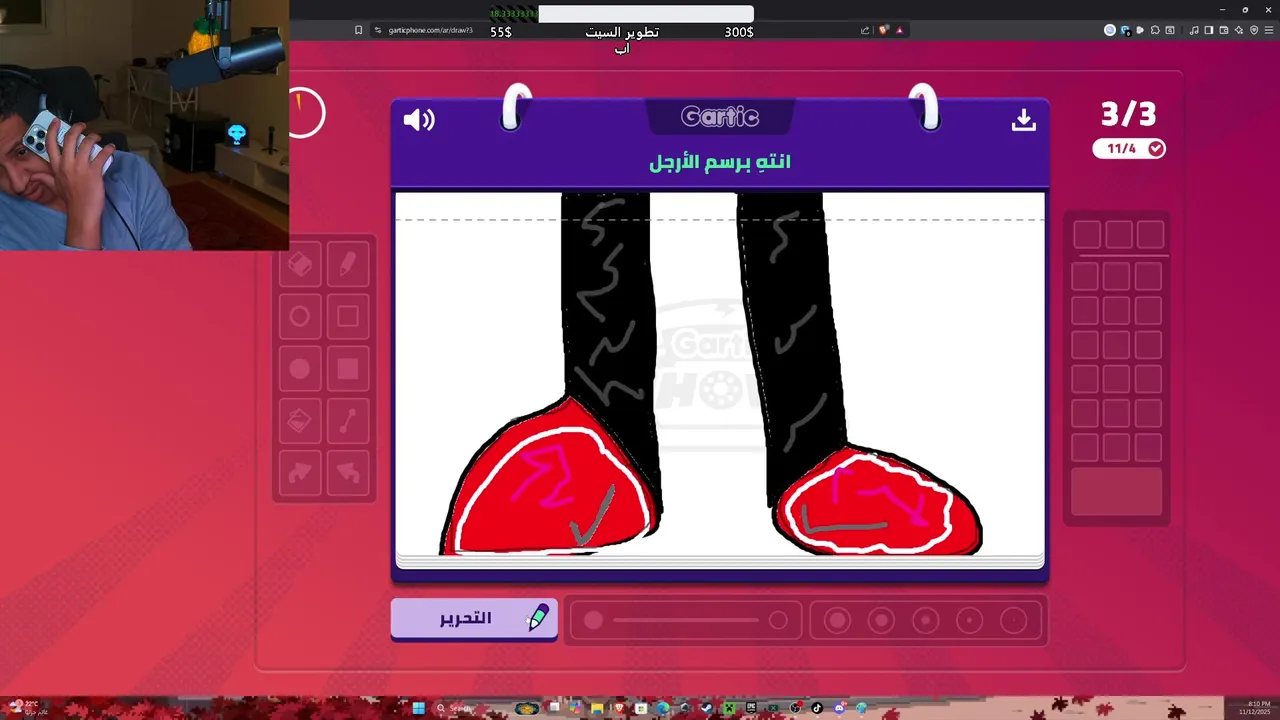The image size is (1280, 720).
Task: Click the large current color preview box
Action: 1116,492
